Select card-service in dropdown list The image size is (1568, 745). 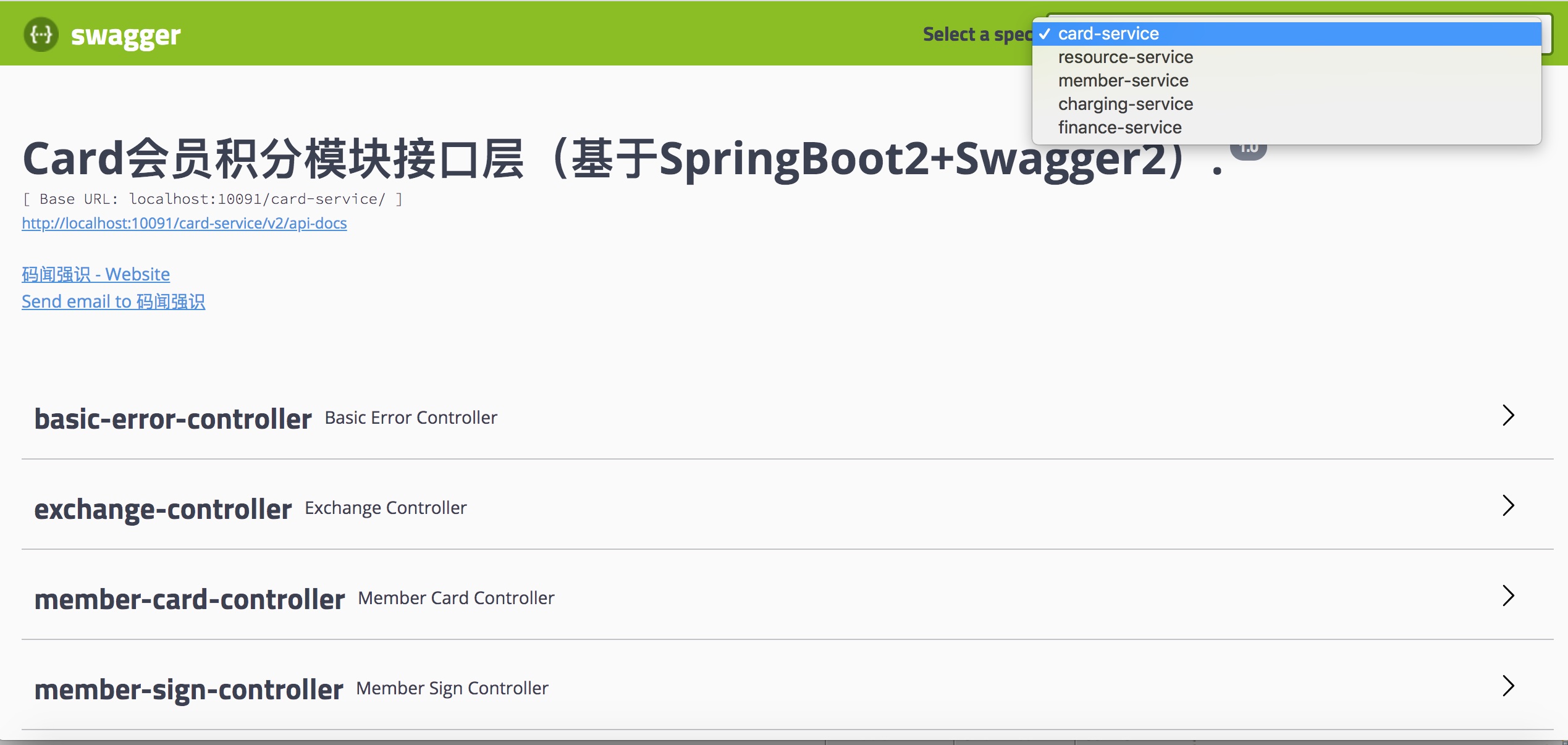pos(1108,33)
